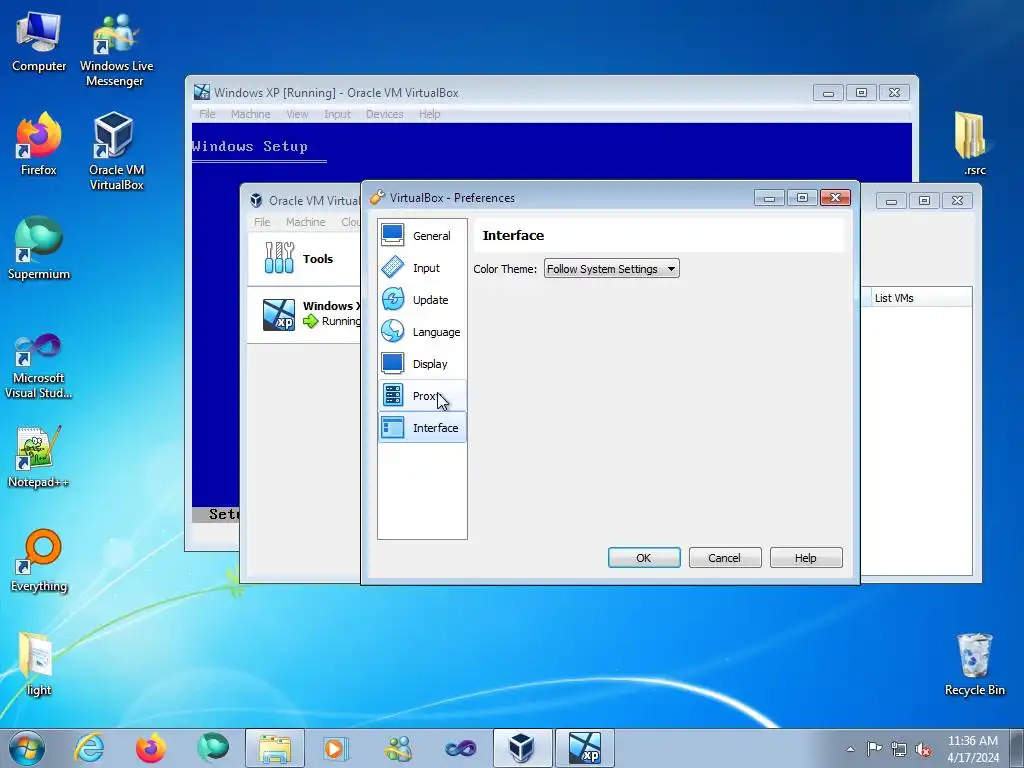Open Machine menu in VirtualBox Manager
The image size is (1024, 768).
tap(306, 222)
